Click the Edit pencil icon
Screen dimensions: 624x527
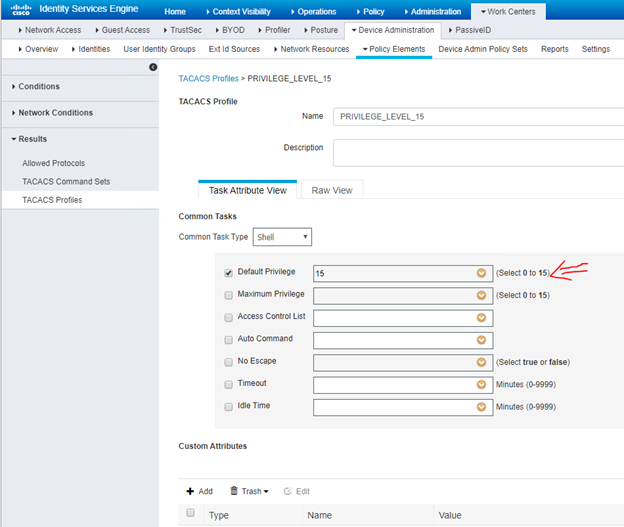(x=287, y=491)
